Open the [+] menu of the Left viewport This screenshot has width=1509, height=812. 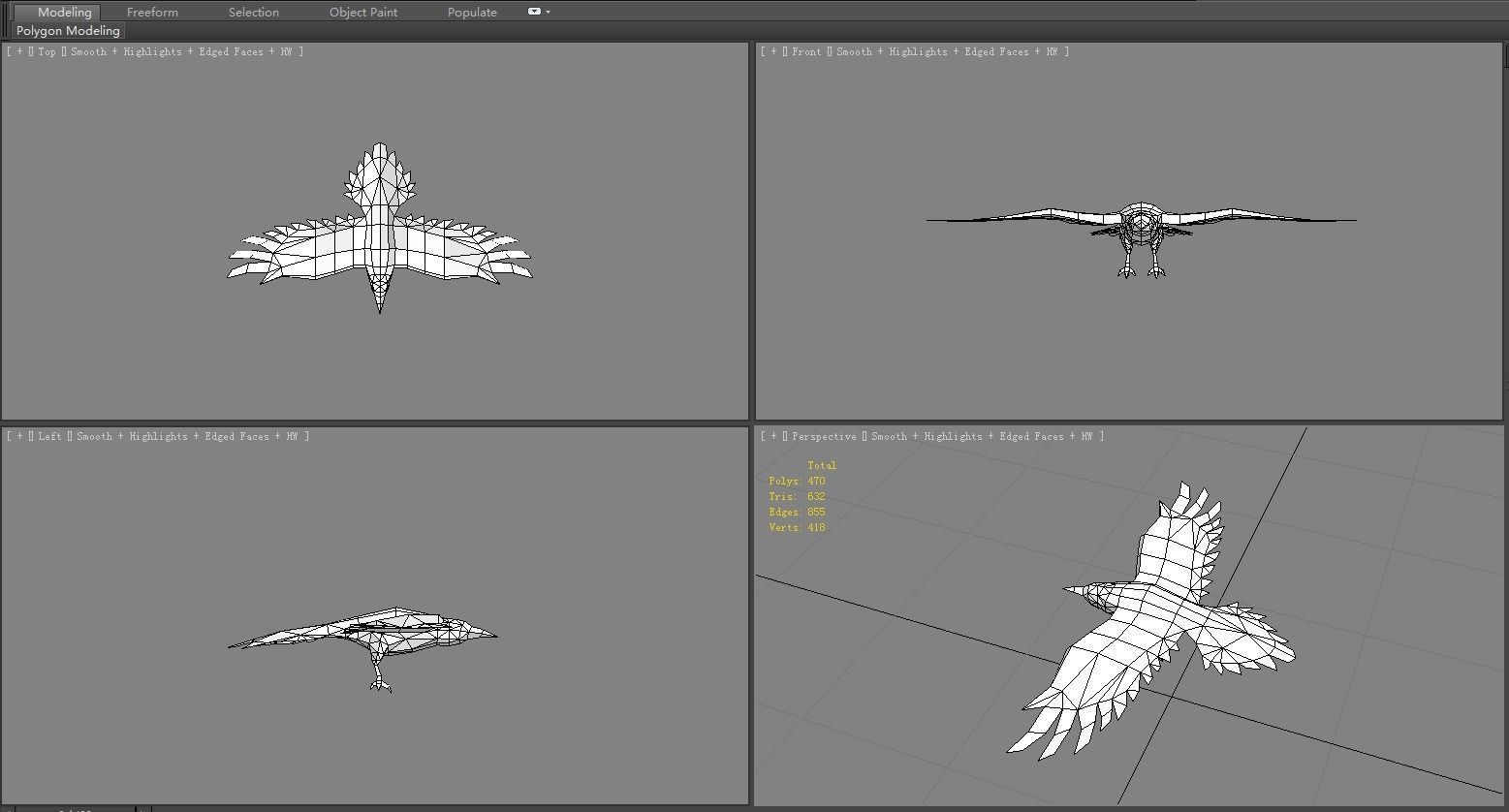click(x=19, y=436)
